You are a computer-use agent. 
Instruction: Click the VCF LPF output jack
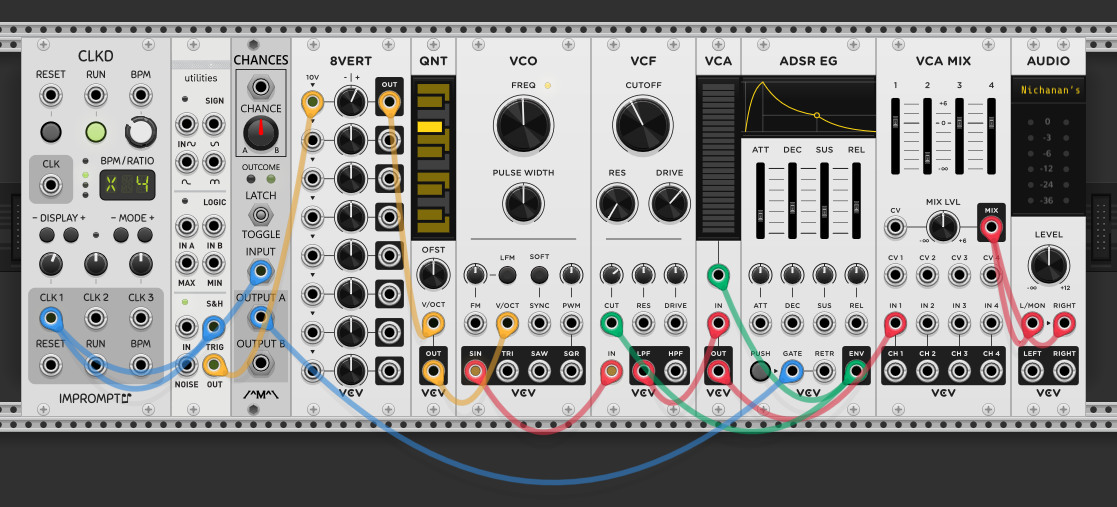tap(643, 371)
